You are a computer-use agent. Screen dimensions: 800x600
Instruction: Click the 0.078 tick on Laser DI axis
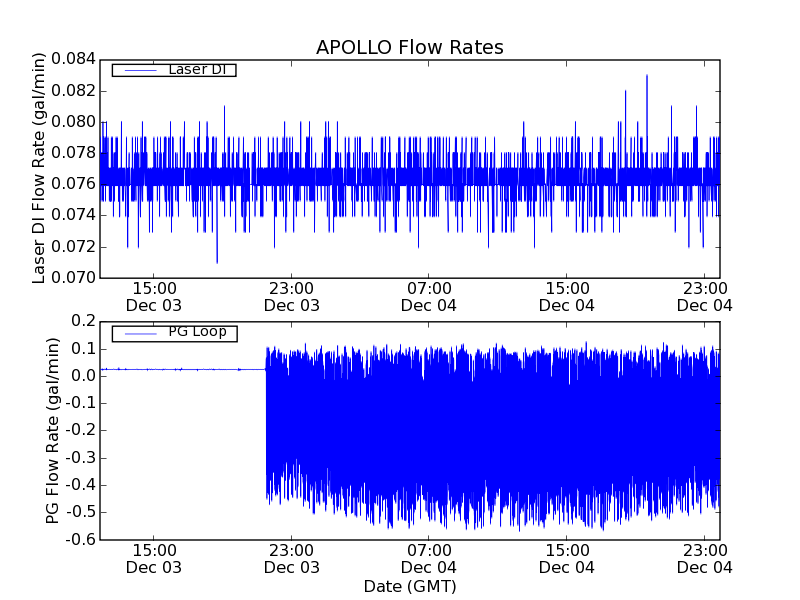point(73,153)
